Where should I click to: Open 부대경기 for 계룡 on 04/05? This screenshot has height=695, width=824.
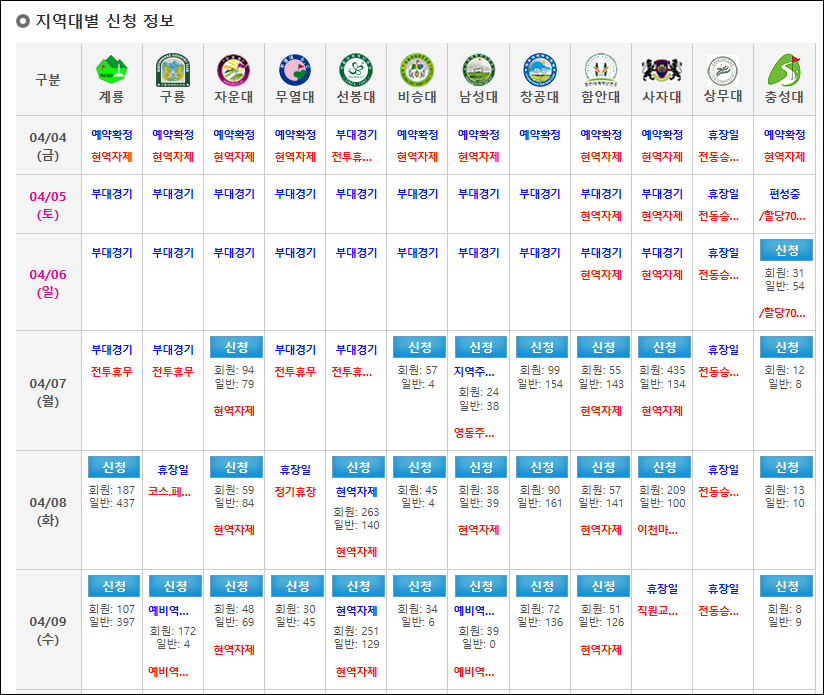[x=111, y=194]
